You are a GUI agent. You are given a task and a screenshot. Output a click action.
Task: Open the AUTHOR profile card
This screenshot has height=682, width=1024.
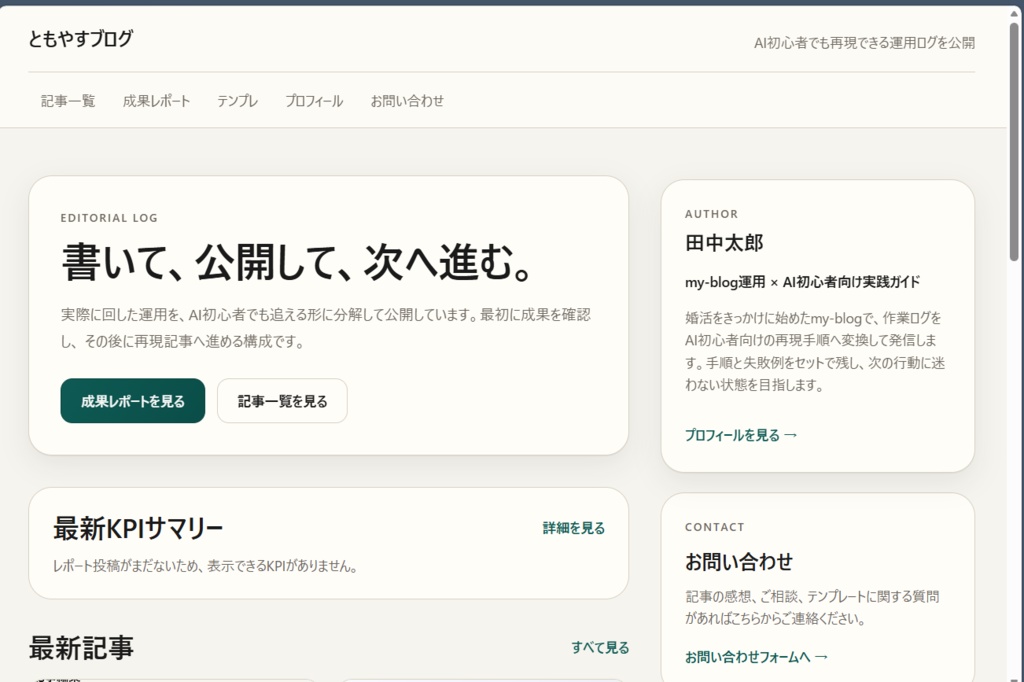(818, 320)
